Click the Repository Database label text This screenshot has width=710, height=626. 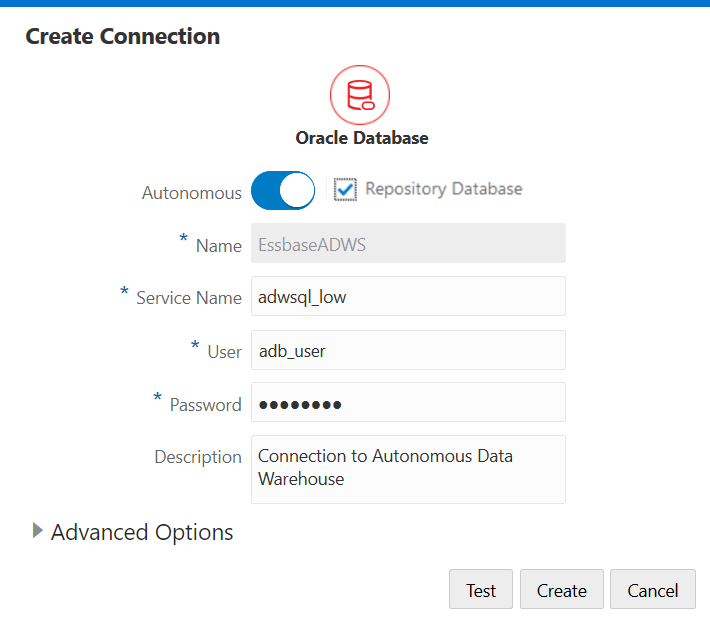click(x=444, y=189)
